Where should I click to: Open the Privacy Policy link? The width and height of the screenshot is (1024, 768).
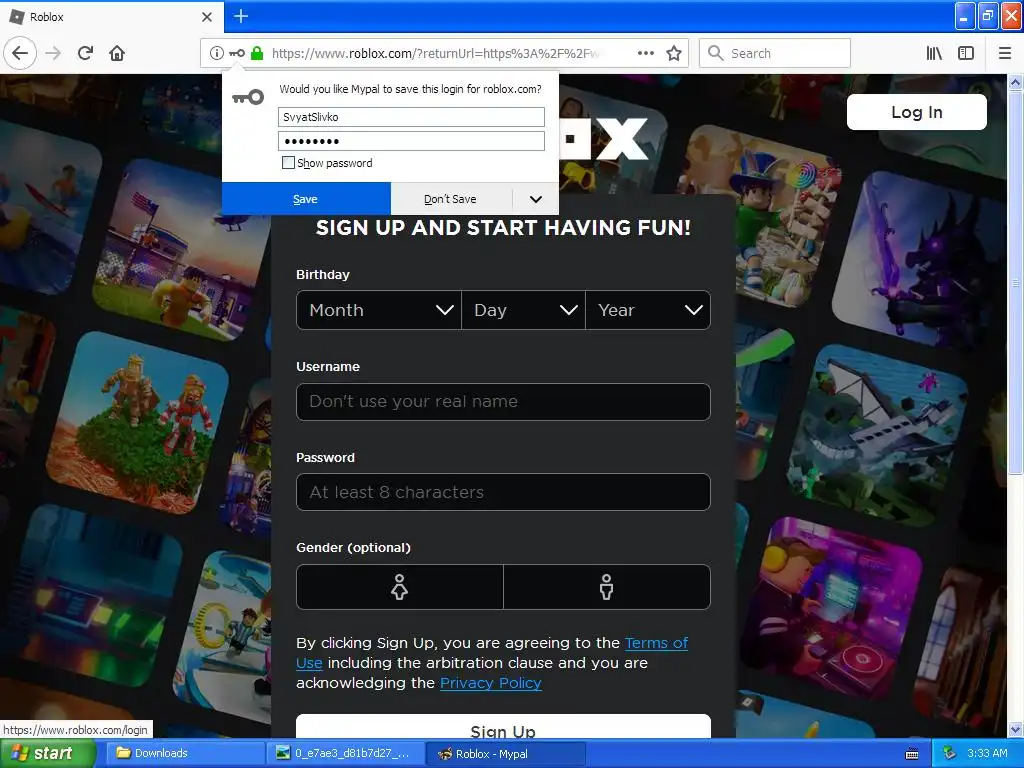point(490,683)
